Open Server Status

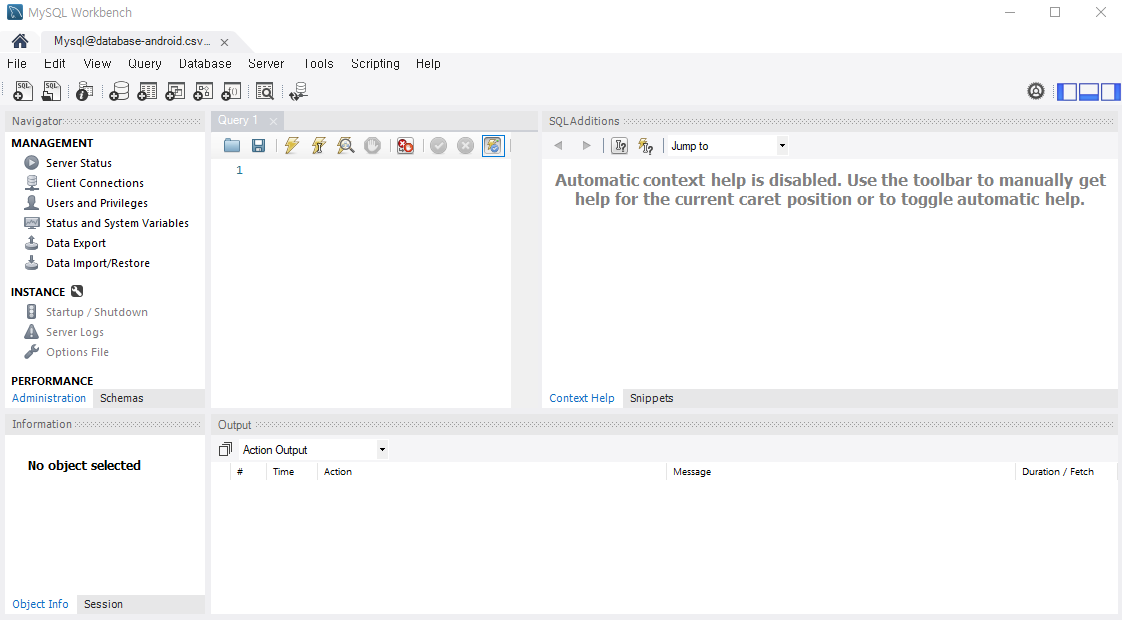[79, 163]
